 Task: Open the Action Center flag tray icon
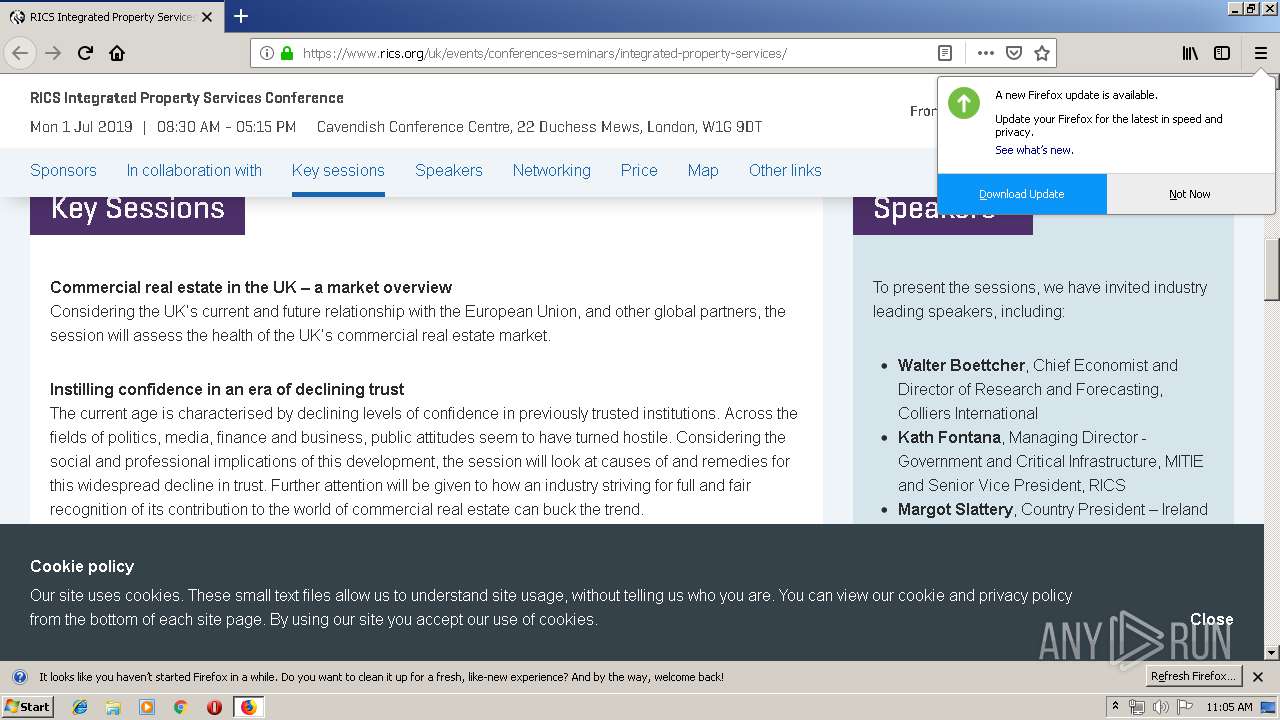pos(1183,707)
